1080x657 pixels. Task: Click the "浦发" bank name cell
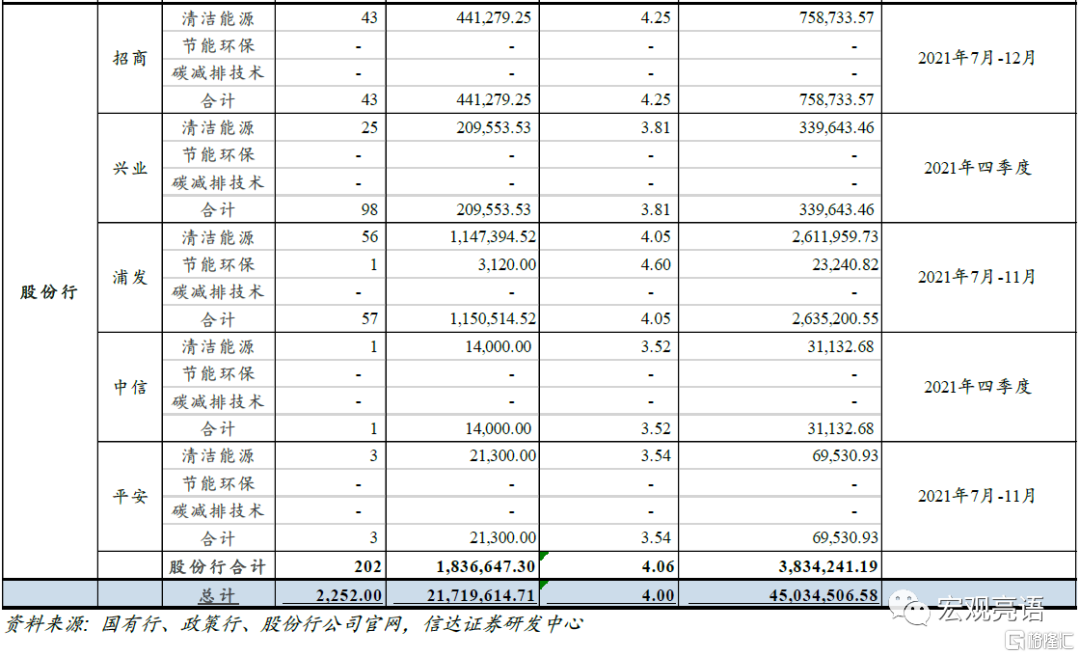point(130,278)
